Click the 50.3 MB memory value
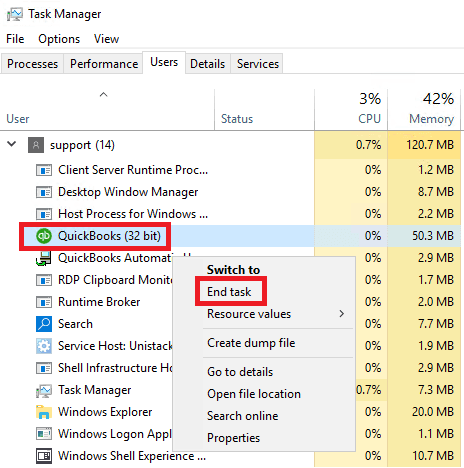 tap(433, 236)
